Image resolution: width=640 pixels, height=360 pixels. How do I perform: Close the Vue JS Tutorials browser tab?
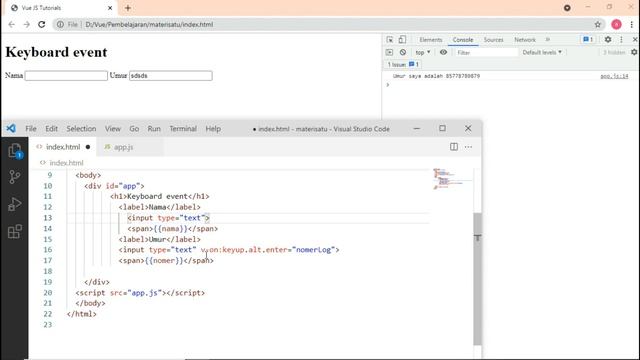coord(110,8)
